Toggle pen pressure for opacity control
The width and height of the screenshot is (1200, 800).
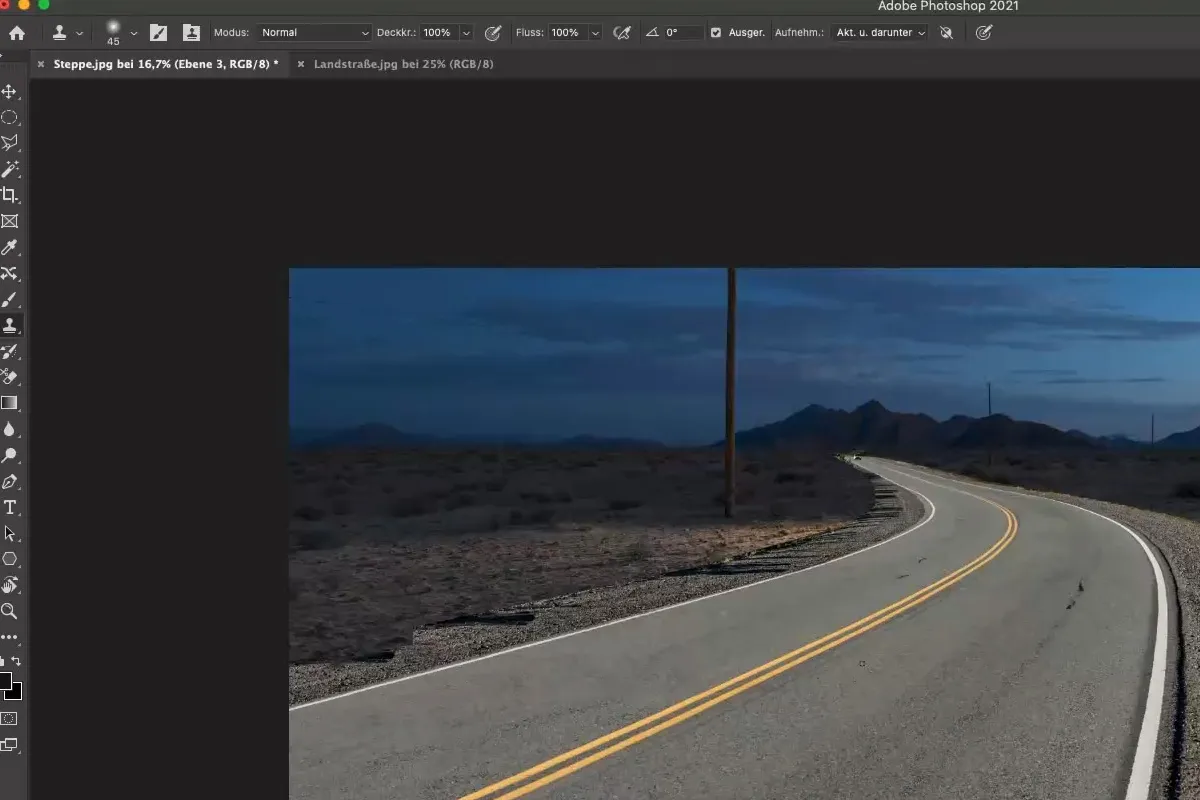pyautogui.click(x=493, y=32)
